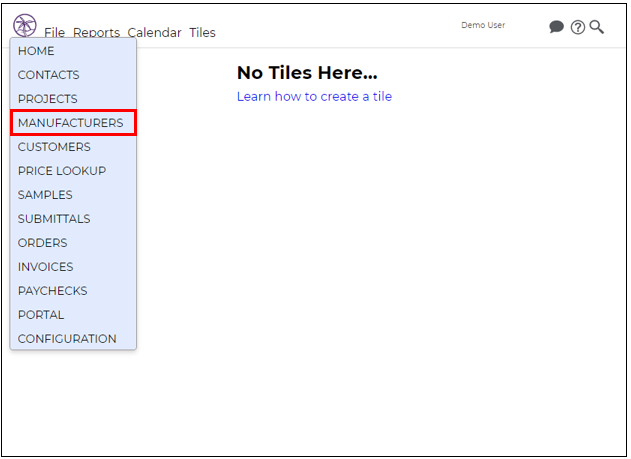Open the chat bubble messages icon

point(556,27)
